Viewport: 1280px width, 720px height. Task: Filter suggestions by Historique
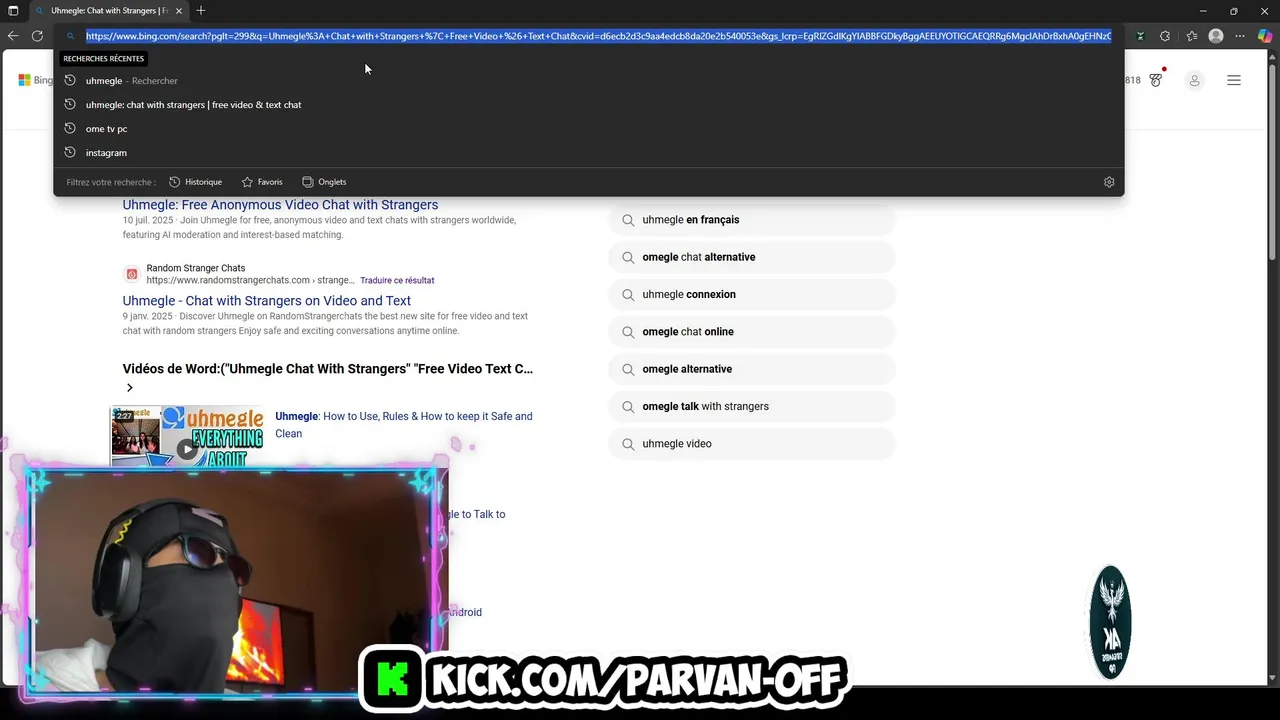tap(195, 182)
